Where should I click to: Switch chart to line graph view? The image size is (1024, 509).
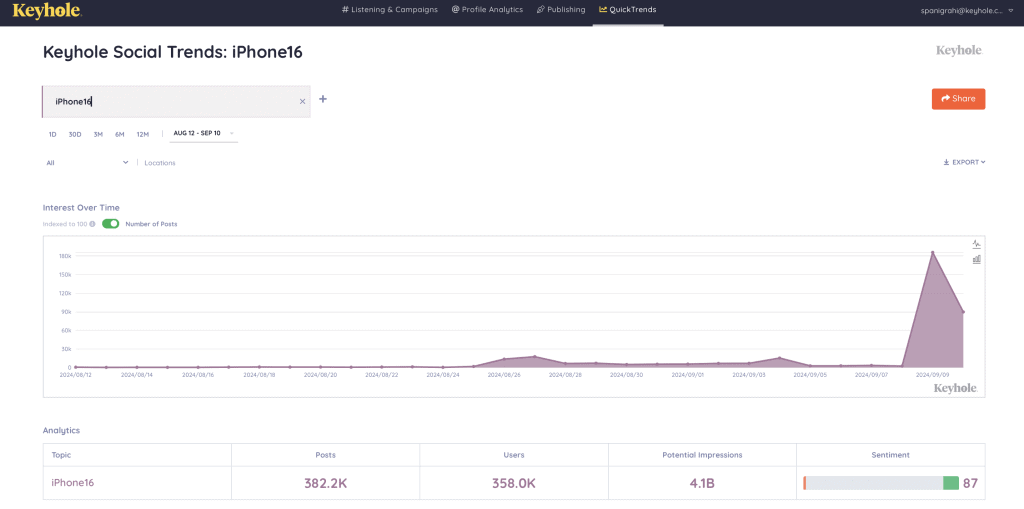click(976, 244)
